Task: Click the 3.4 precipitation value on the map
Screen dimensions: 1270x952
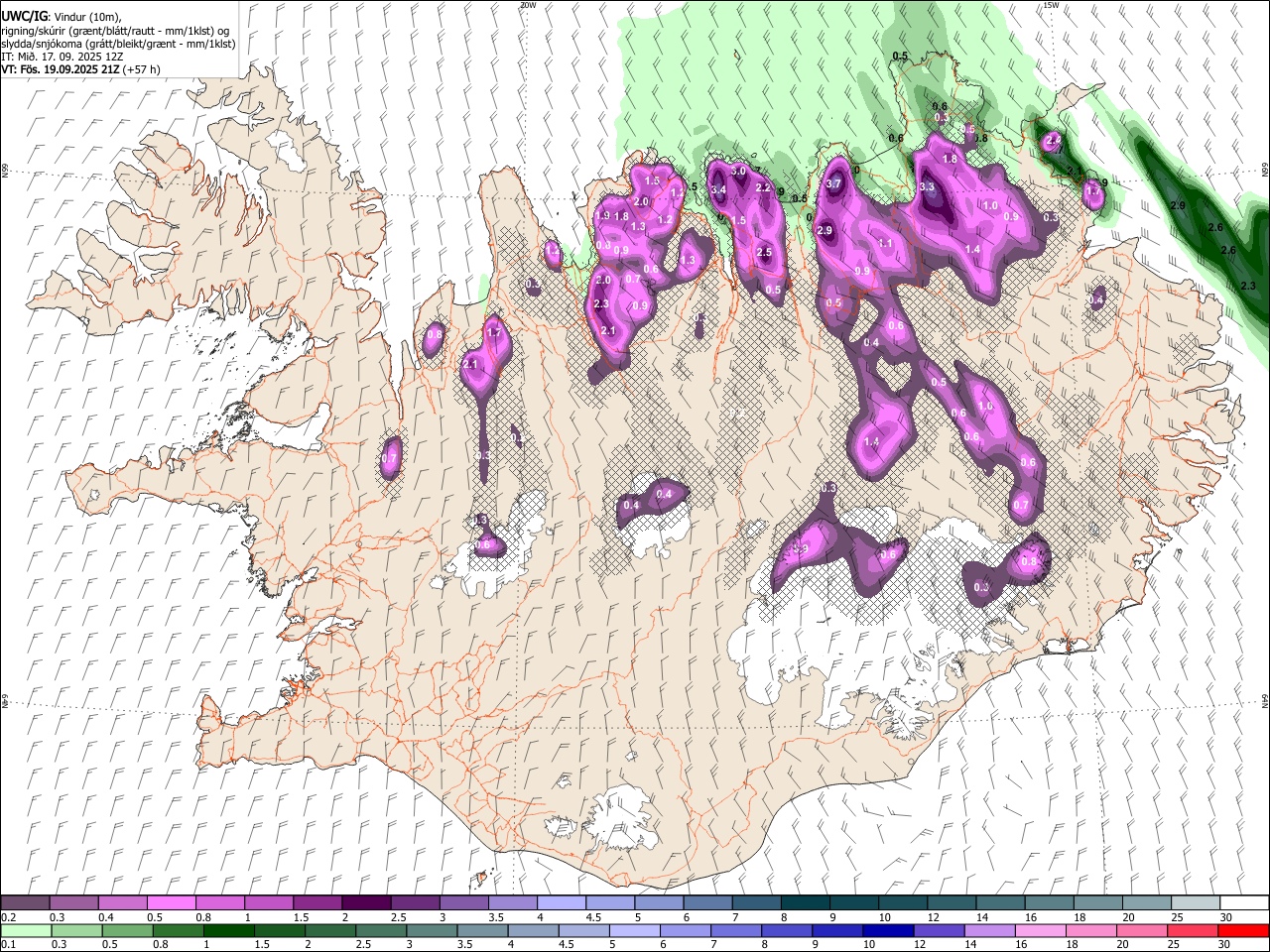Action: tap(719, 189)
